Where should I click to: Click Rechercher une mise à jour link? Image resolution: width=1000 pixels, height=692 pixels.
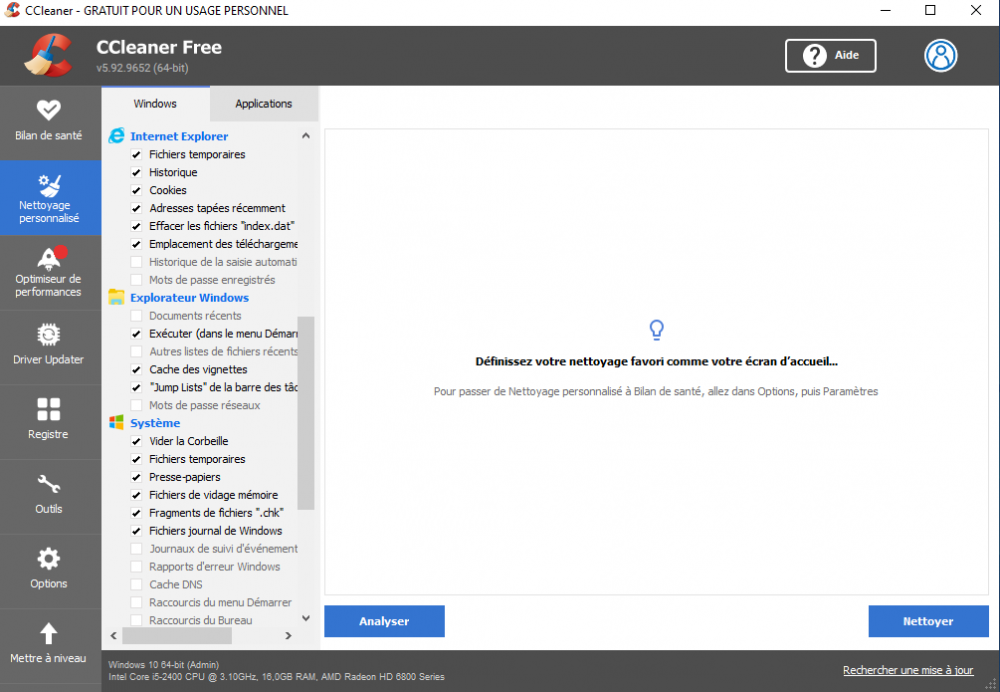coord(908,670)
